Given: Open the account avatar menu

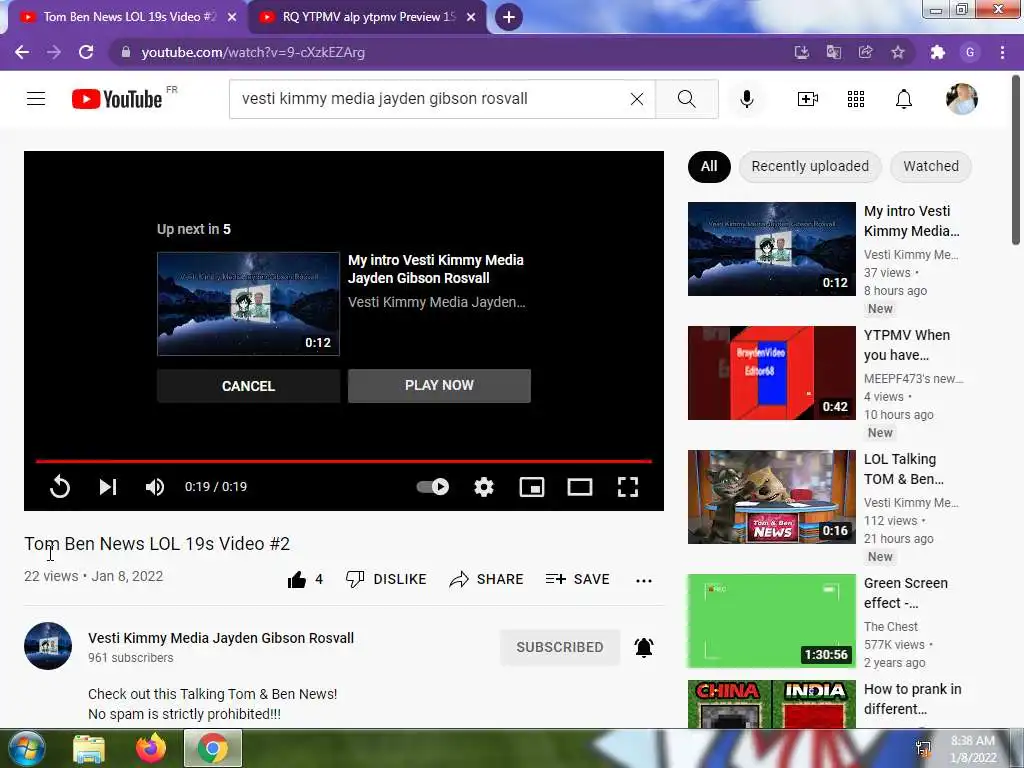Looking at the screenshot, I should 962,99.
